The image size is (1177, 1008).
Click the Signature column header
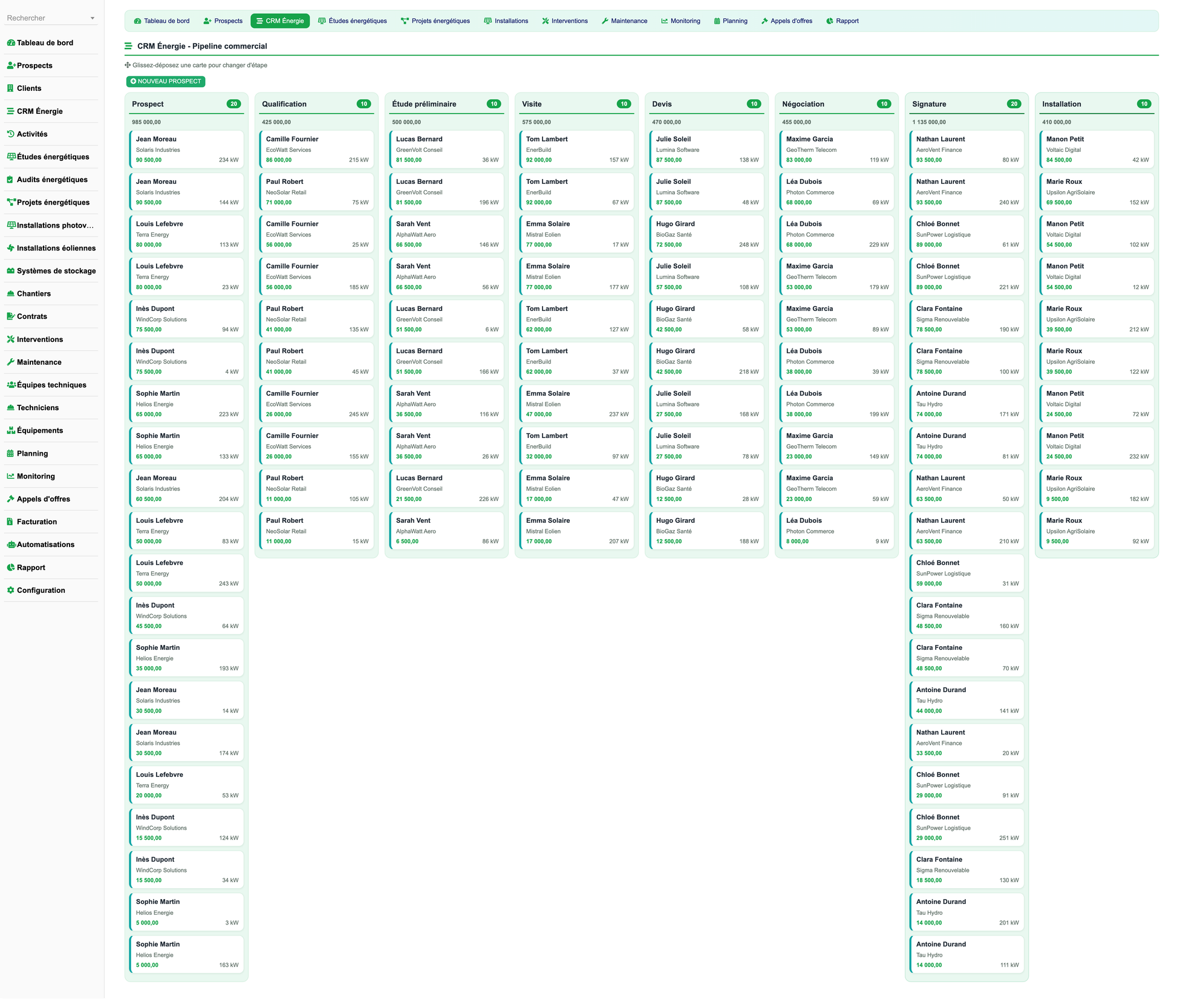tap(967, 104)
